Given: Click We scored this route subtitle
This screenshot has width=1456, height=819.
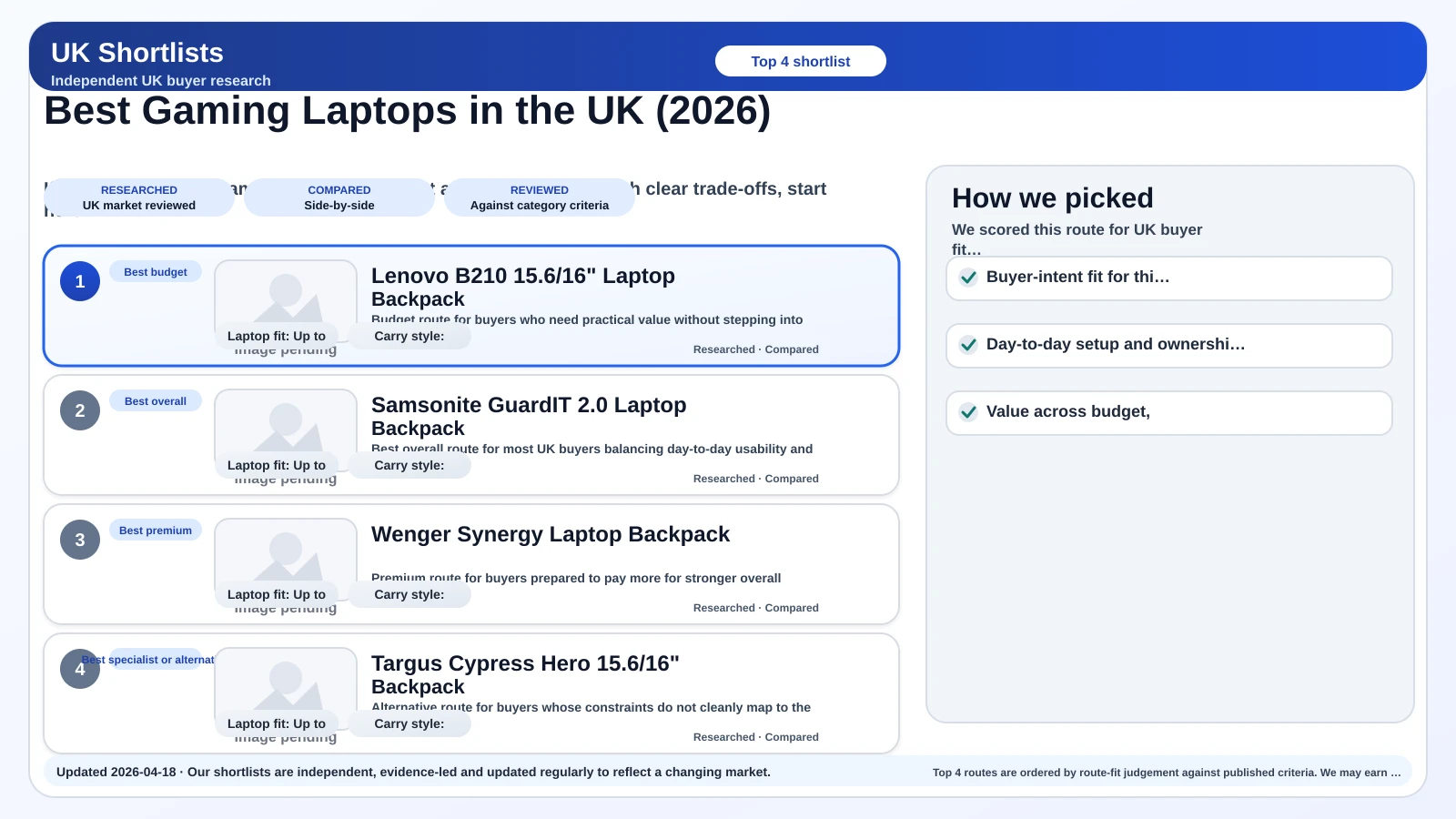Looking at the screenshot, I should 1077,238.
